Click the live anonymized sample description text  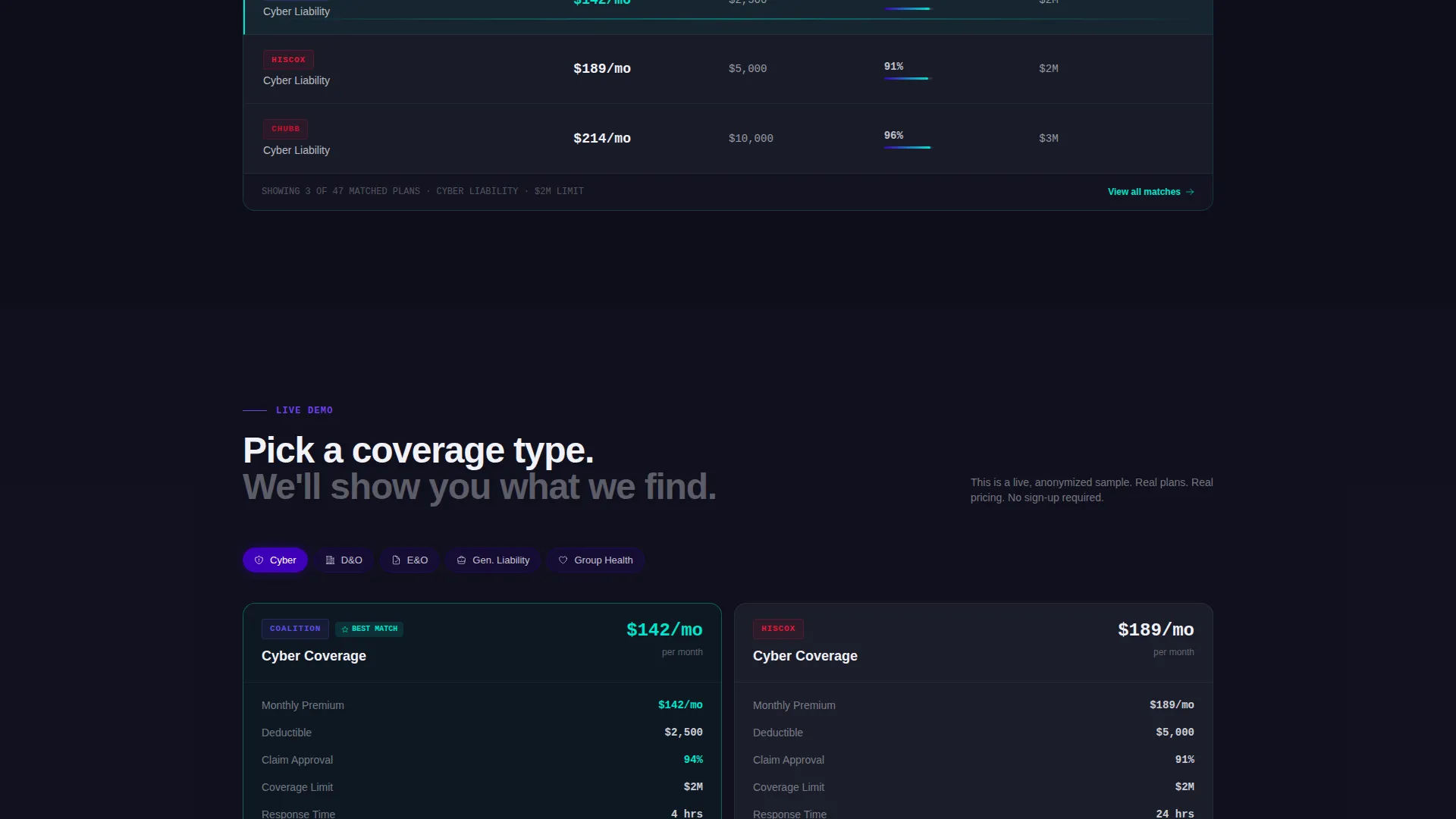pyautogui.click(x=1092, y=490)
